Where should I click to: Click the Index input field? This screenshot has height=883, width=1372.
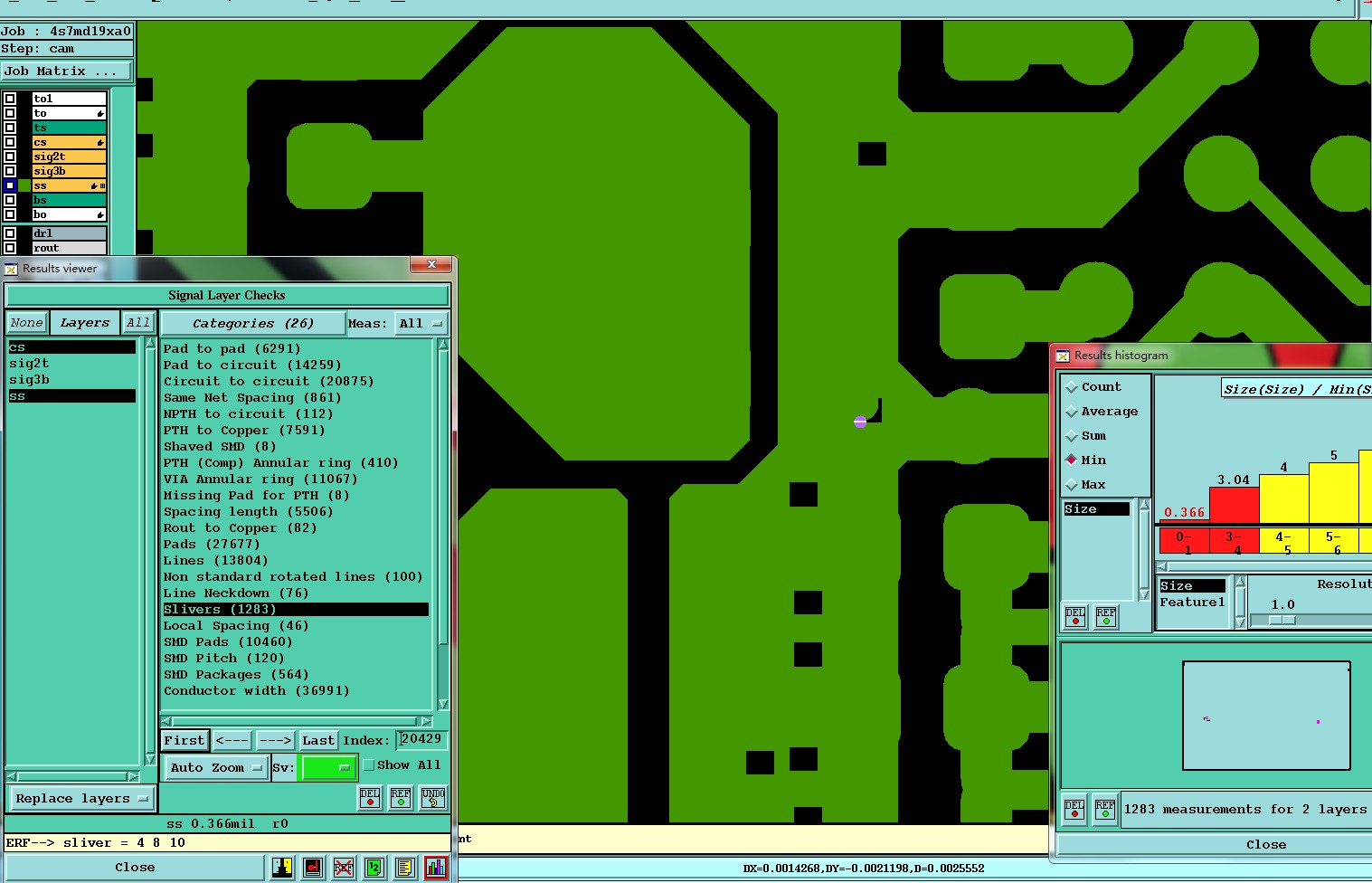click(x=421, y=740)
